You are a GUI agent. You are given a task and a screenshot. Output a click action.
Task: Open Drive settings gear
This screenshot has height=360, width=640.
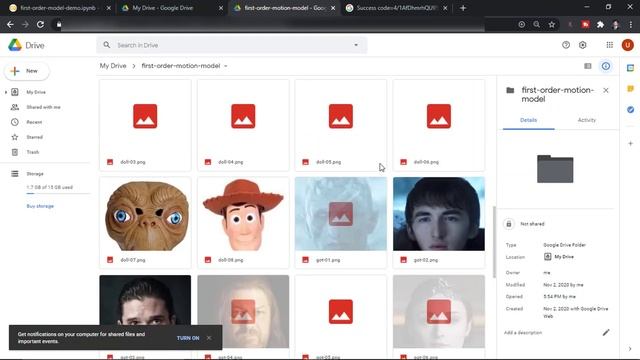pos(582,45)
